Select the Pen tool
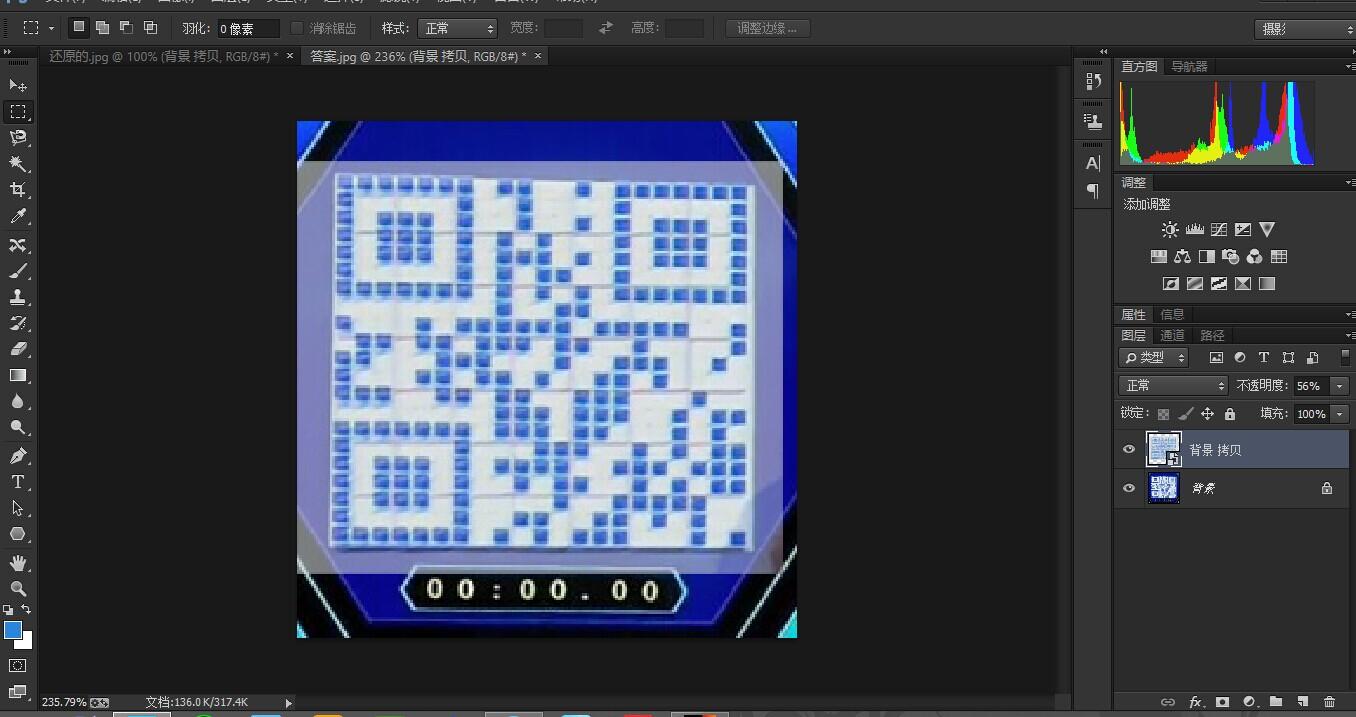1356x717 pixels. (x=18, y=456)
